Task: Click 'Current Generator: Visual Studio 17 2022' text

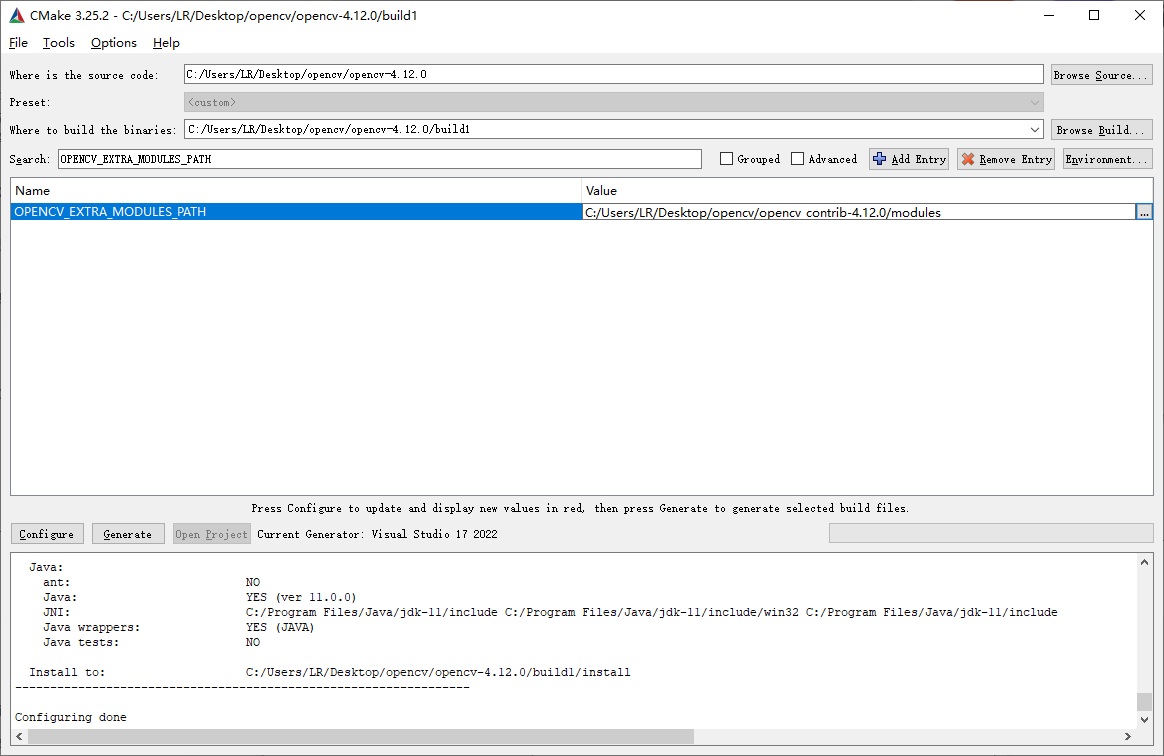Action: [x=377, y=534]
